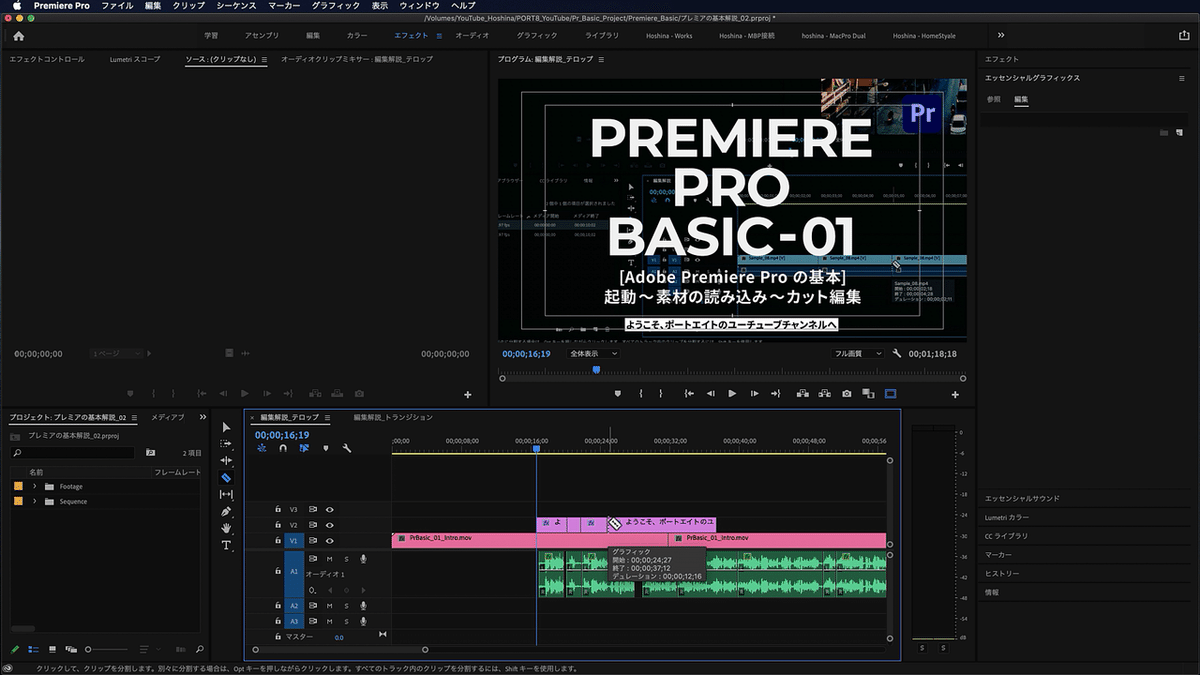Image resolution: width=1200 pixels, height=675 pixels.
Task: Click the Project panel thumbnail zoom slider
Action: pyautogui.click(x=107, y=649)
